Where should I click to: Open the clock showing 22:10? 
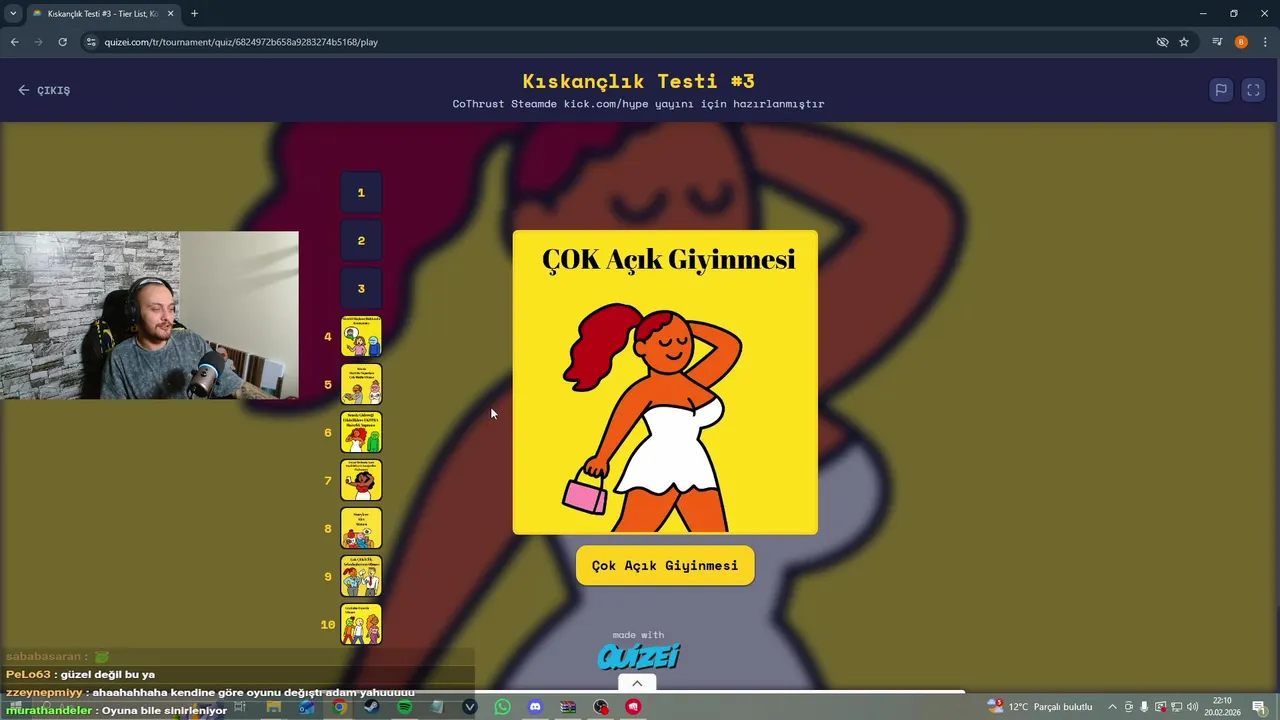point(1222,707)
